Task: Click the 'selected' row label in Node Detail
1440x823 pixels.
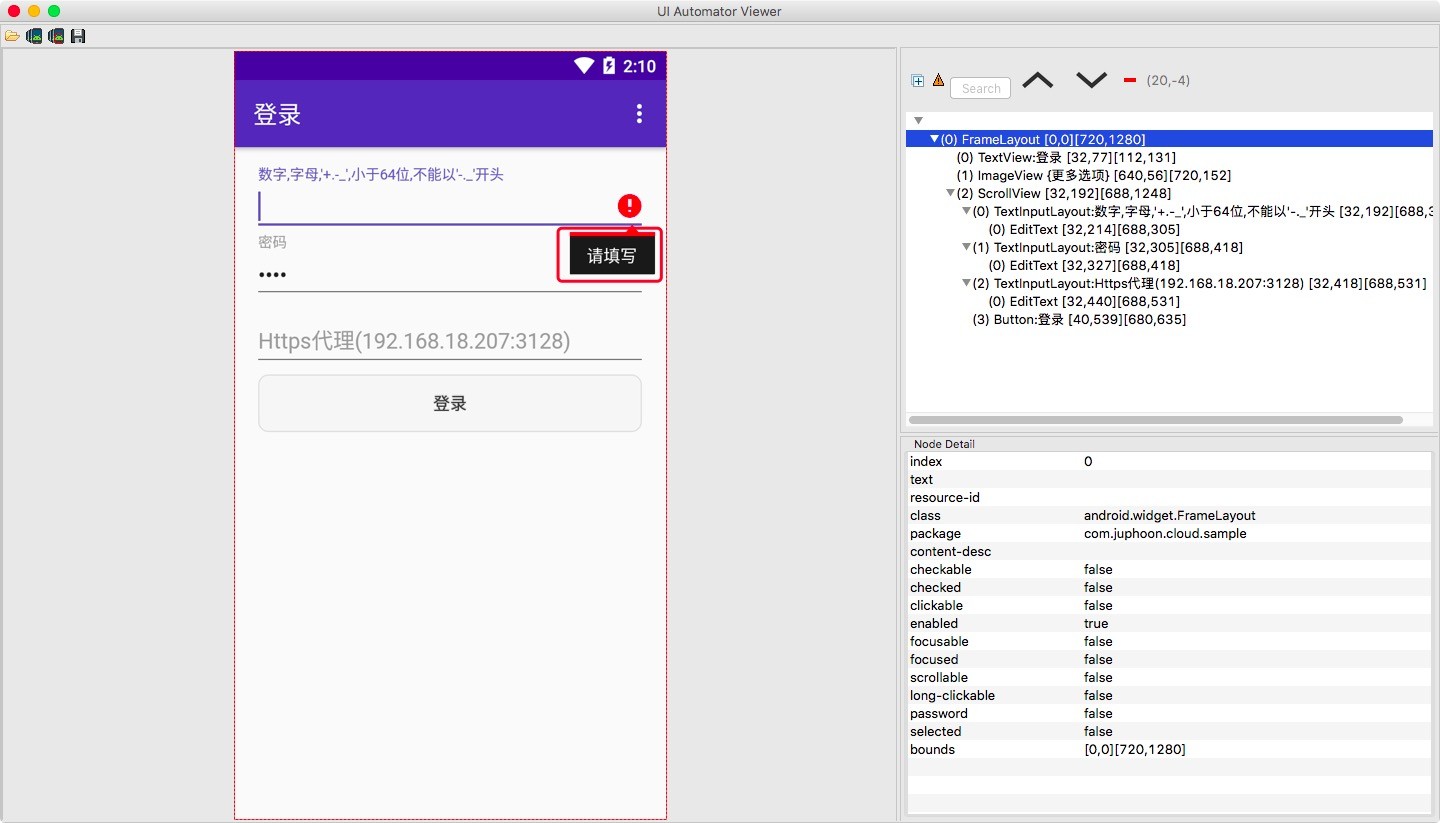Action: coord(935,731)
